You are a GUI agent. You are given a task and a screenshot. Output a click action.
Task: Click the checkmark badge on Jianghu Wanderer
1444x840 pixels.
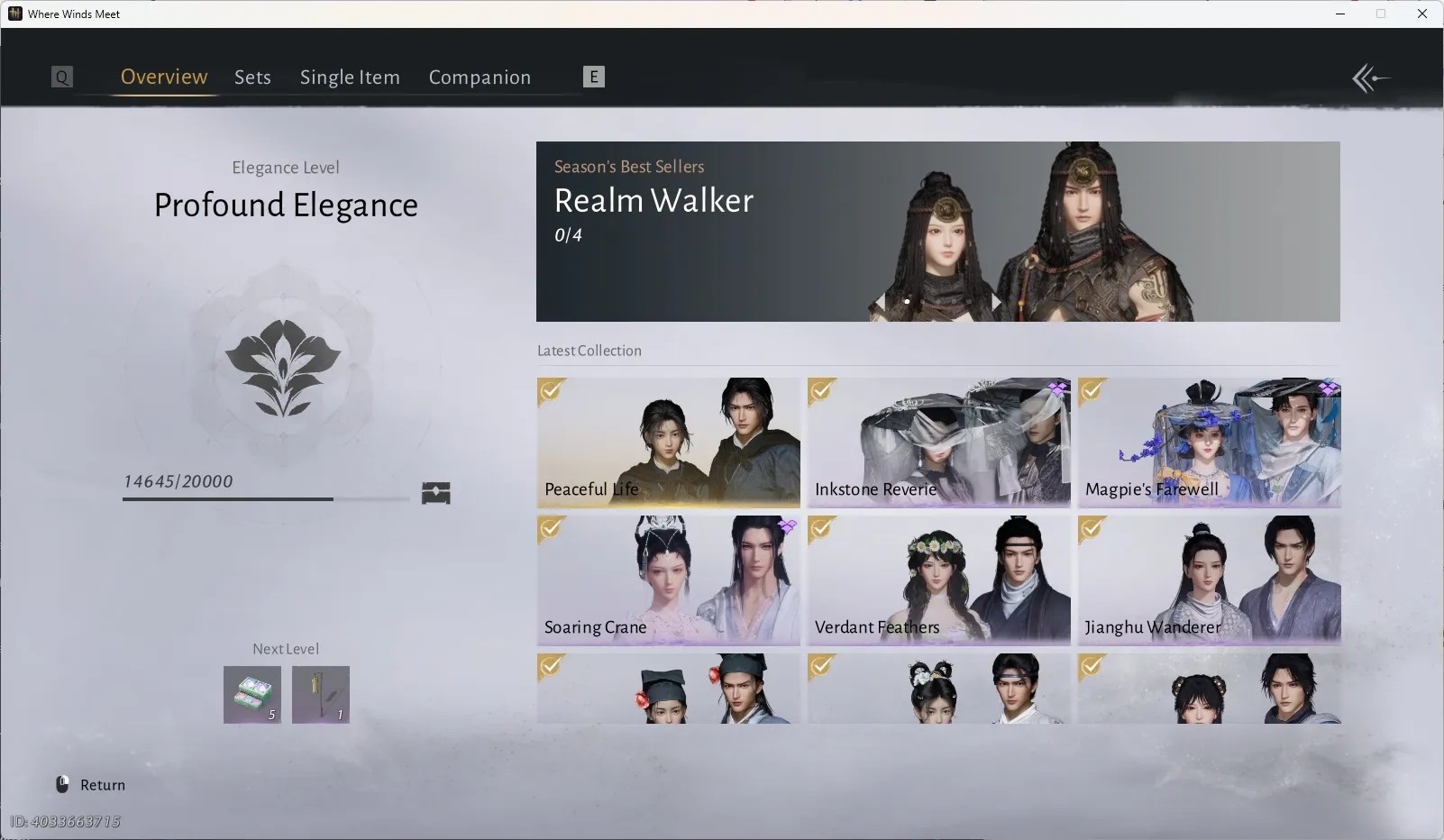(1092, 529)
